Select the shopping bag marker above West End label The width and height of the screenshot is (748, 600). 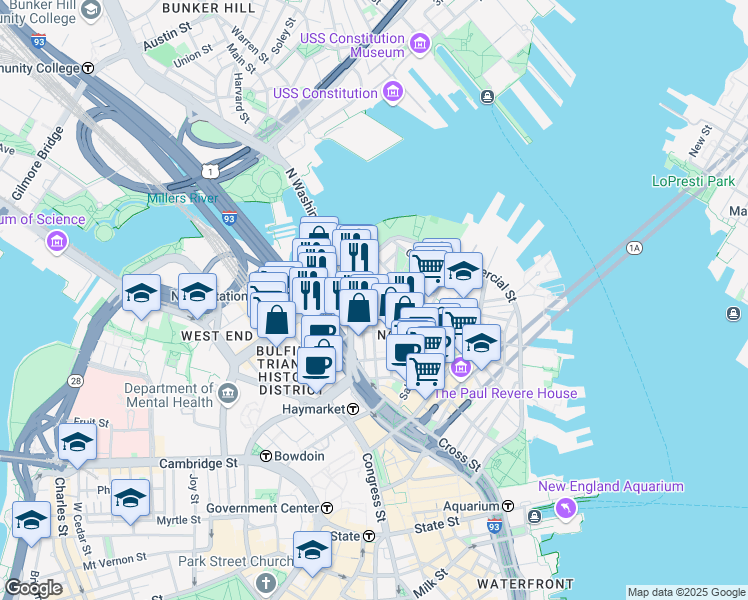[276, 321]
